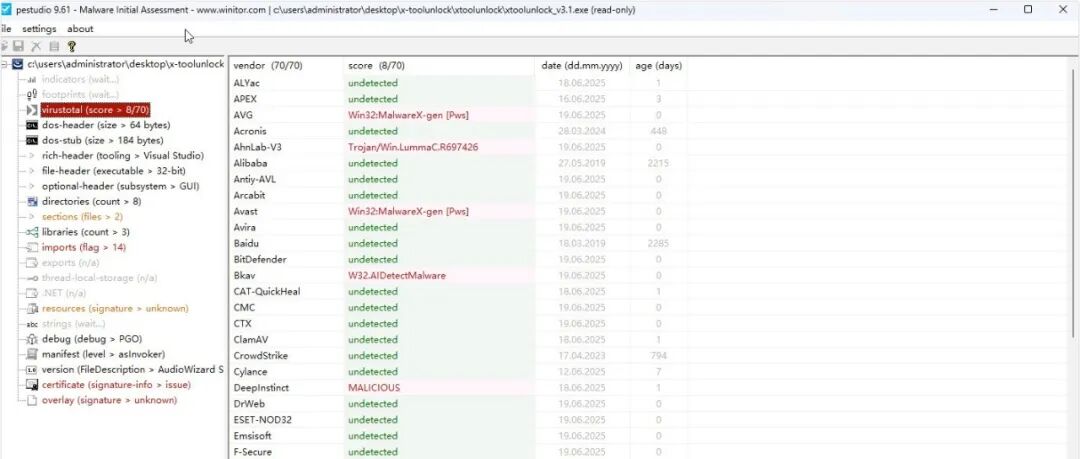Click the Acronis age value 448

click(658, 131)
